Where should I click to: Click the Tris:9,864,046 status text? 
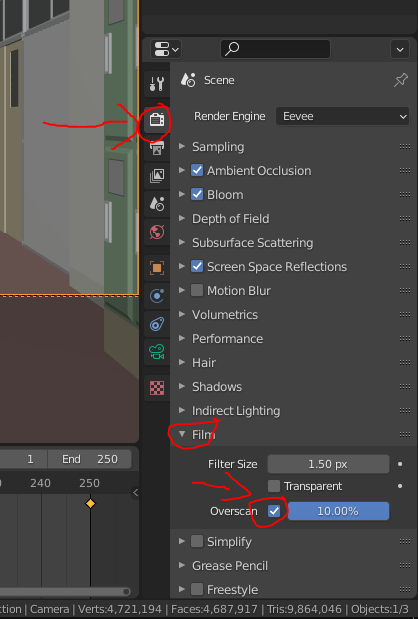click(304, 609)
